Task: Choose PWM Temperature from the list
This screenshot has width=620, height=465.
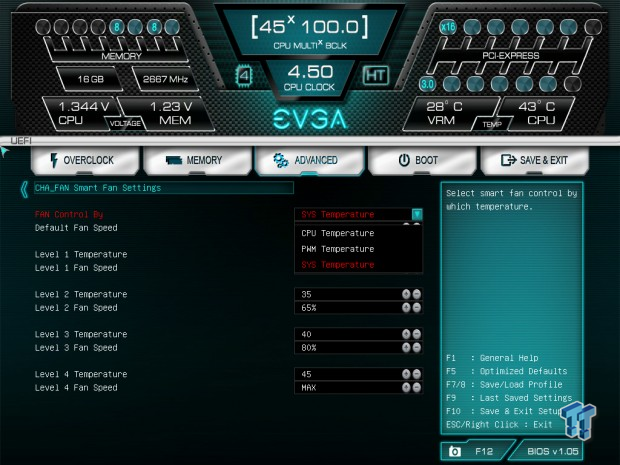Action: point(338,249)
